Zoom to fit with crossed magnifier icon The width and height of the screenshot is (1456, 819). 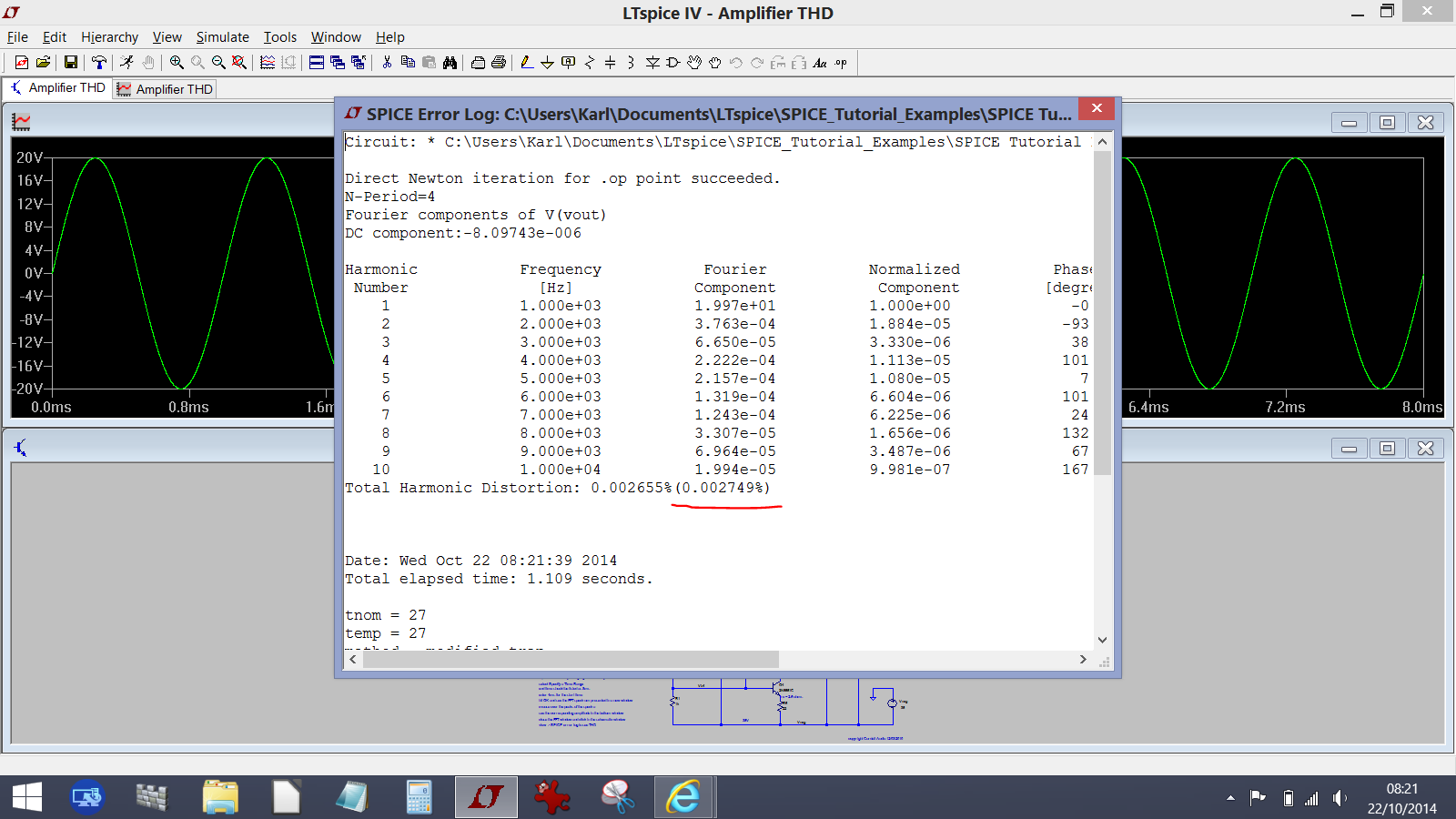[239, 62]
